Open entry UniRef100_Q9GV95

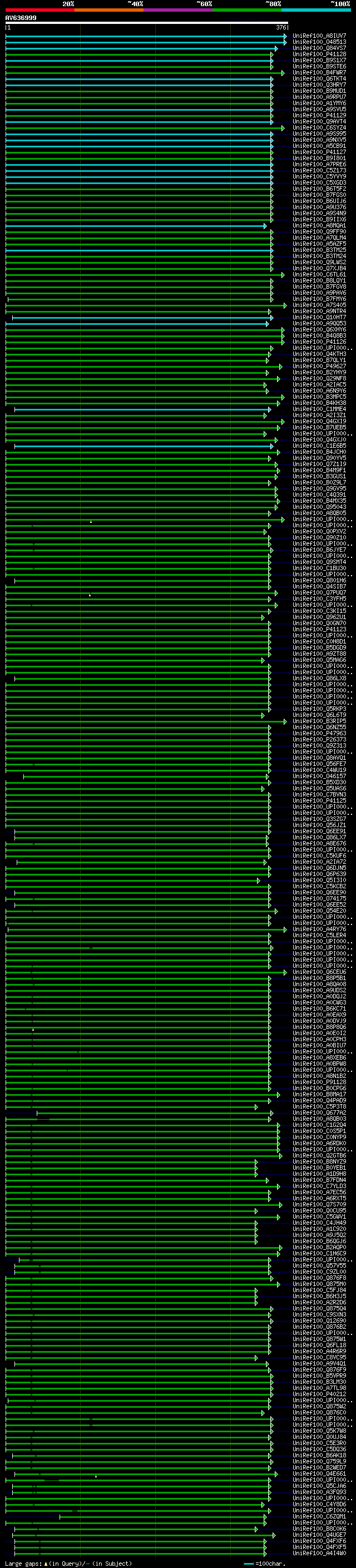[x=319, y=489]
